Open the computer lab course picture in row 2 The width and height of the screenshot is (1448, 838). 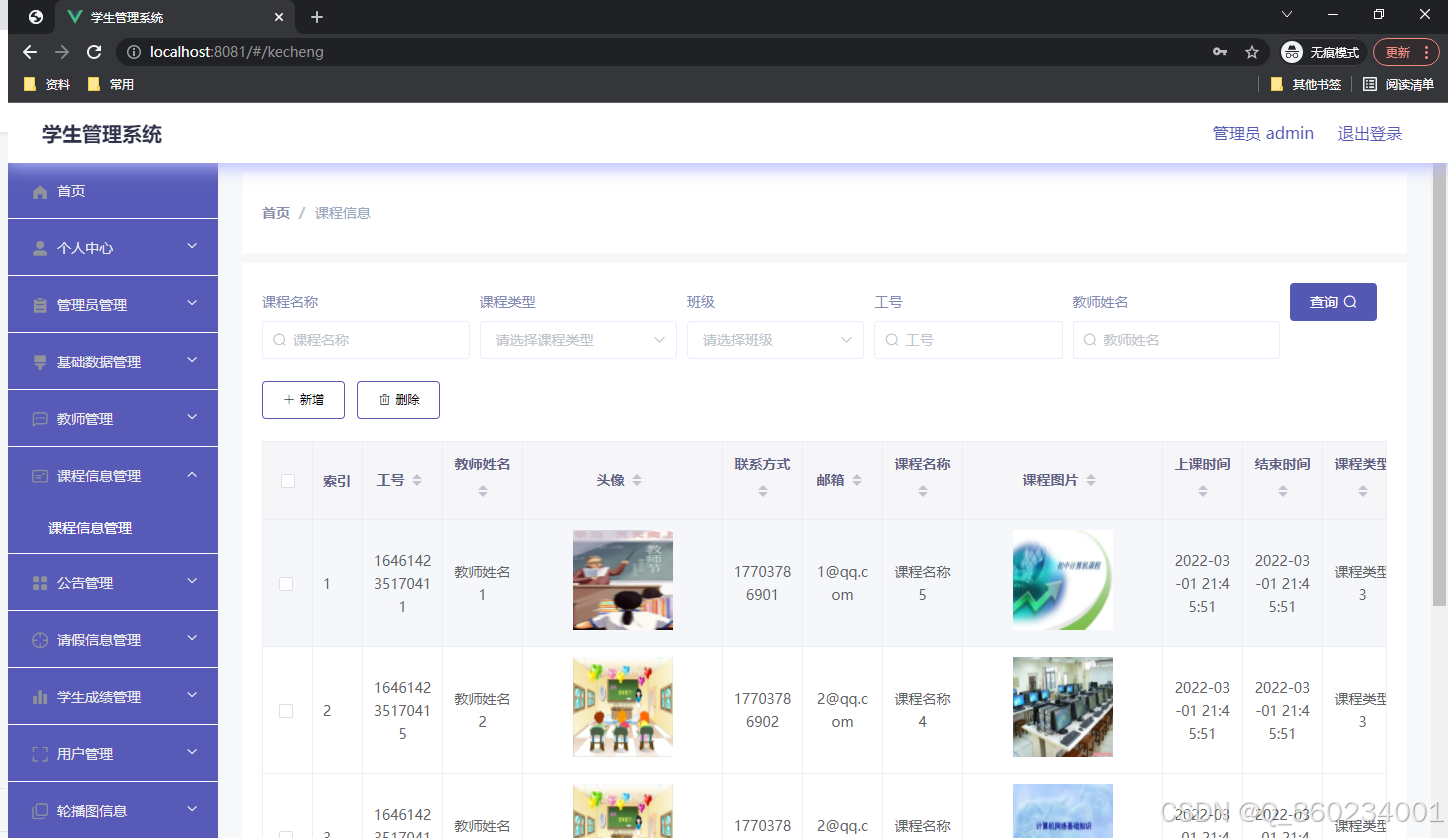(1063, 707)
